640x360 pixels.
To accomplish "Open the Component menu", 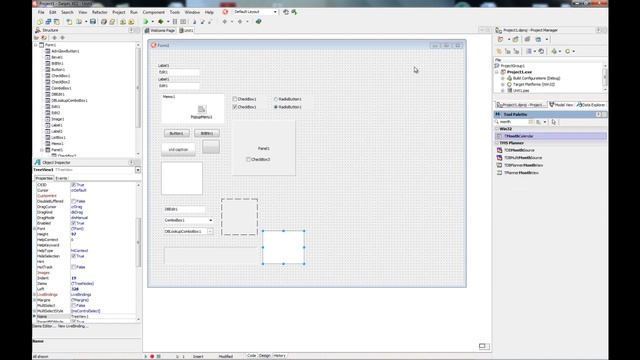I will click(154, 12).
